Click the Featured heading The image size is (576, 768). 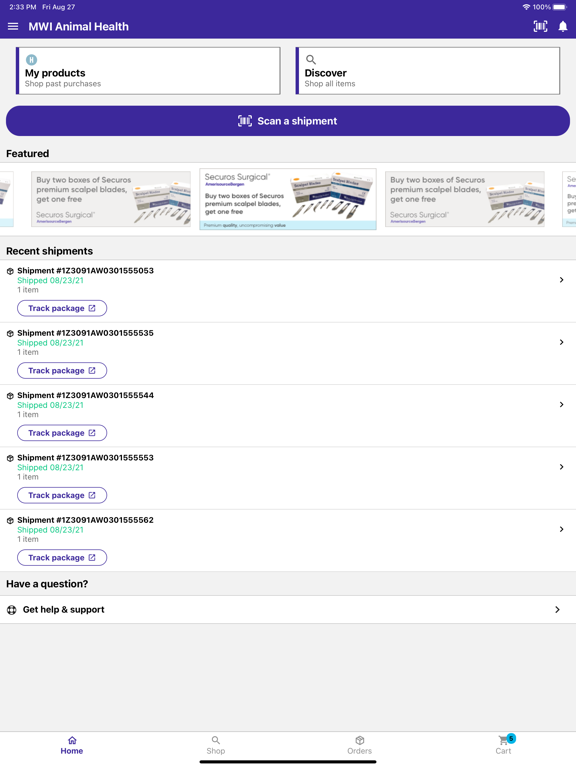point(27,153)
